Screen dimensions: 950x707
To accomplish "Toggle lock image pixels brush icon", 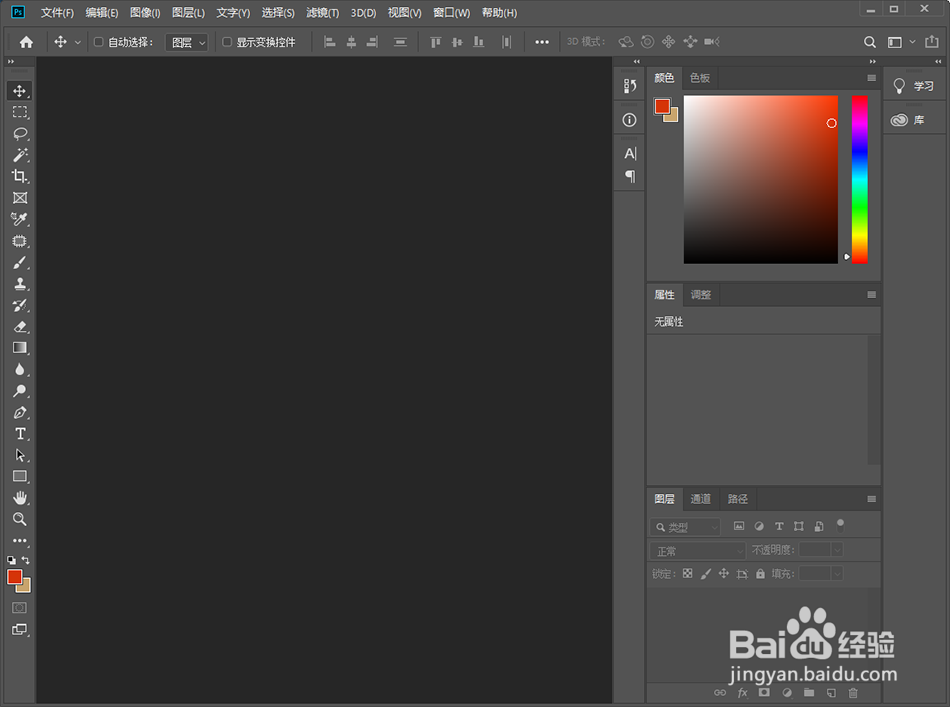I will (x=705, y=574).
